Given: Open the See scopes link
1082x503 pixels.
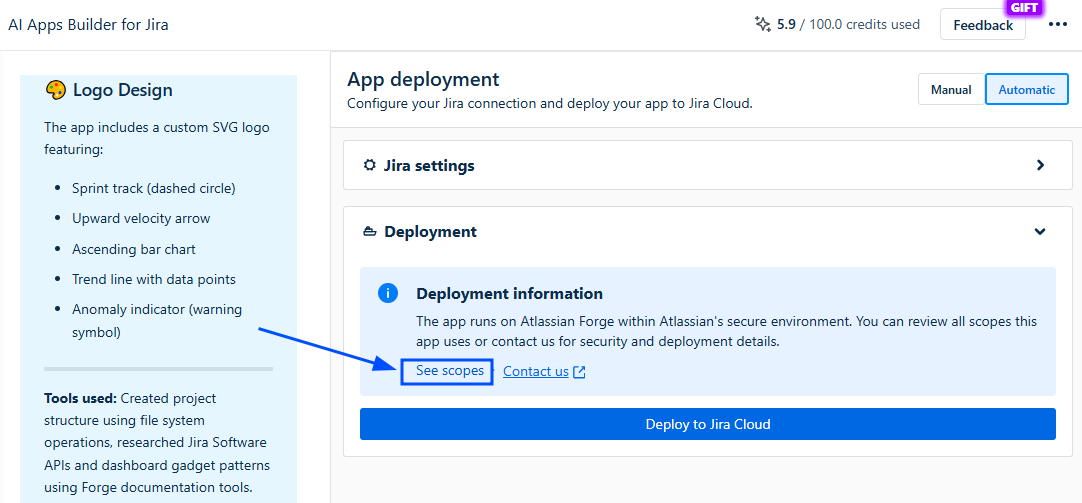Looking at the screenshot, I should 450,371.
